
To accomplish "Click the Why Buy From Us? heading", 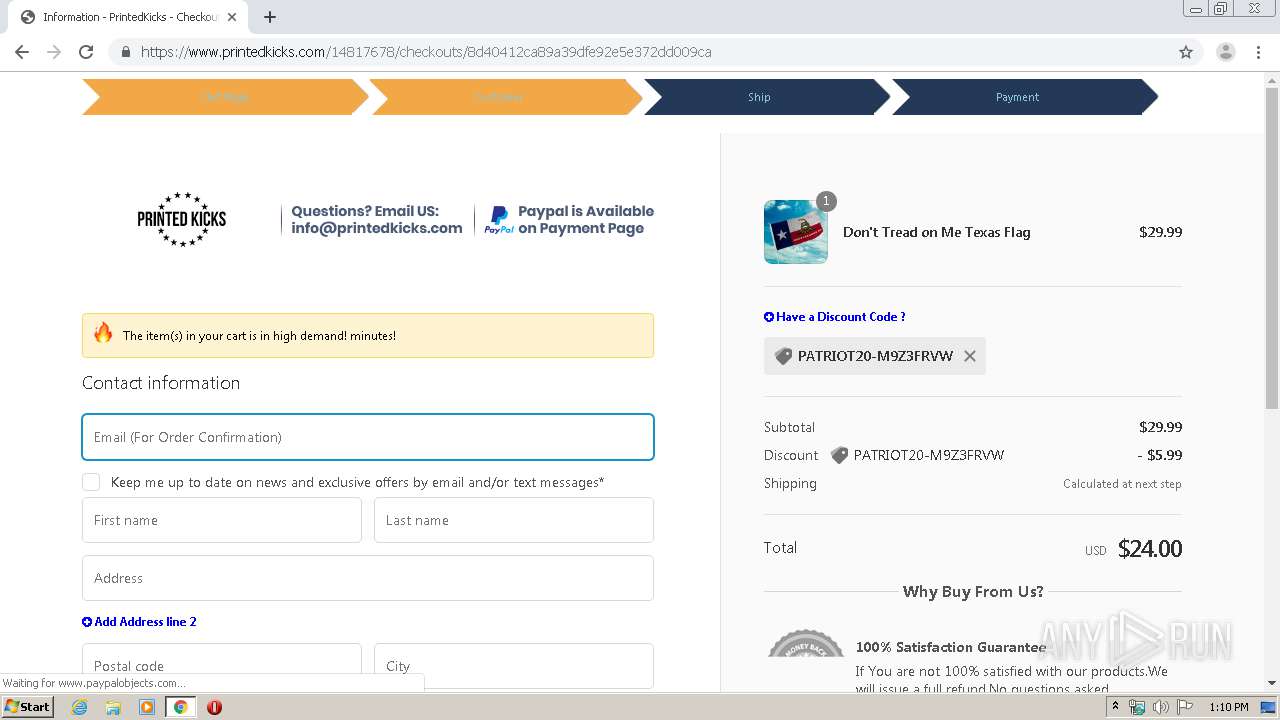I will [973, 592].
